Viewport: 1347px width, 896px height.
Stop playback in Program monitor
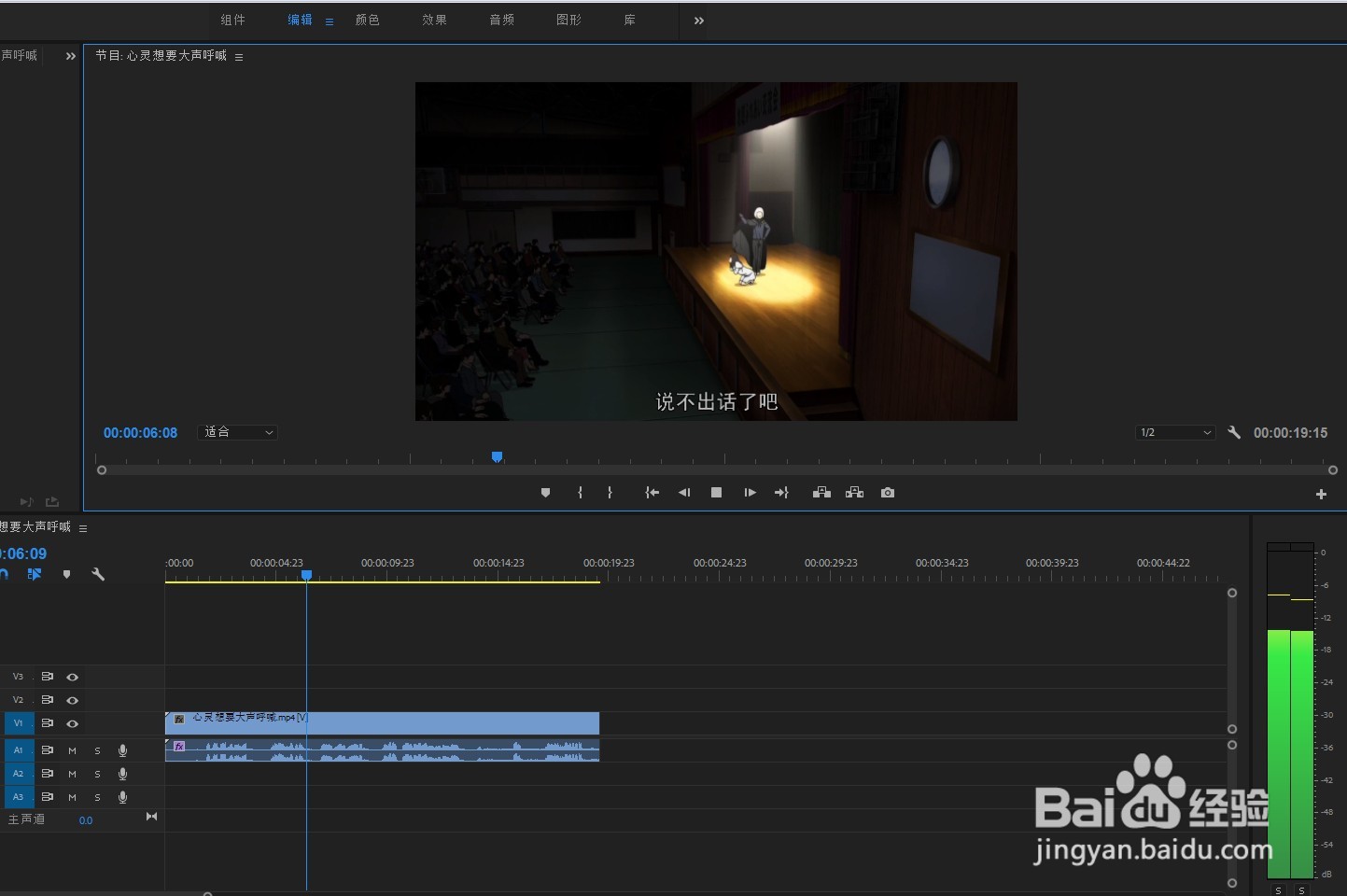pyautogui.click(x=716, y=493)
